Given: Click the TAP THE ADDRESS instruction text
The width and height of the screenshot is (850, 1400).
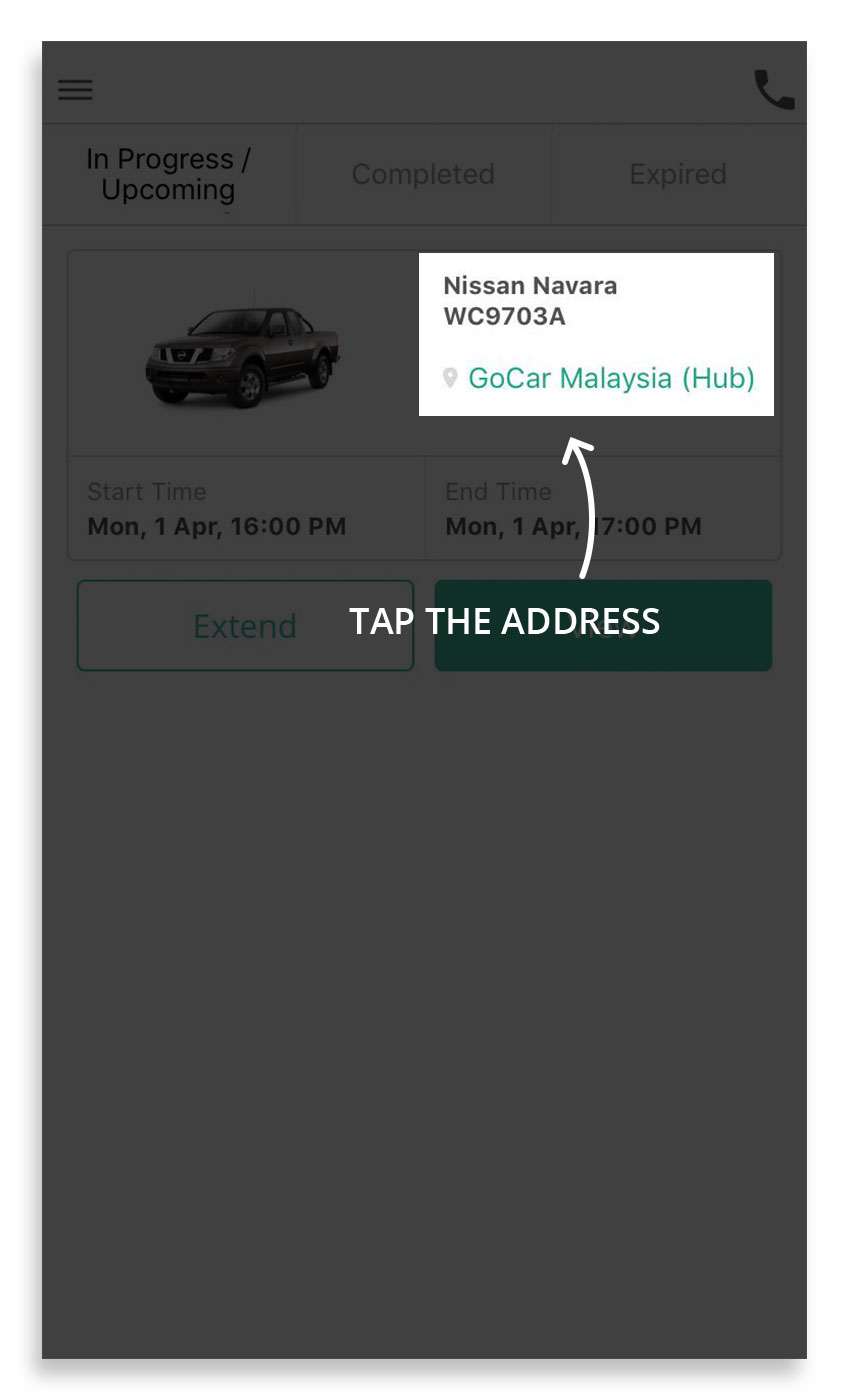Looking at the screenshot, I should click(504, 621).
